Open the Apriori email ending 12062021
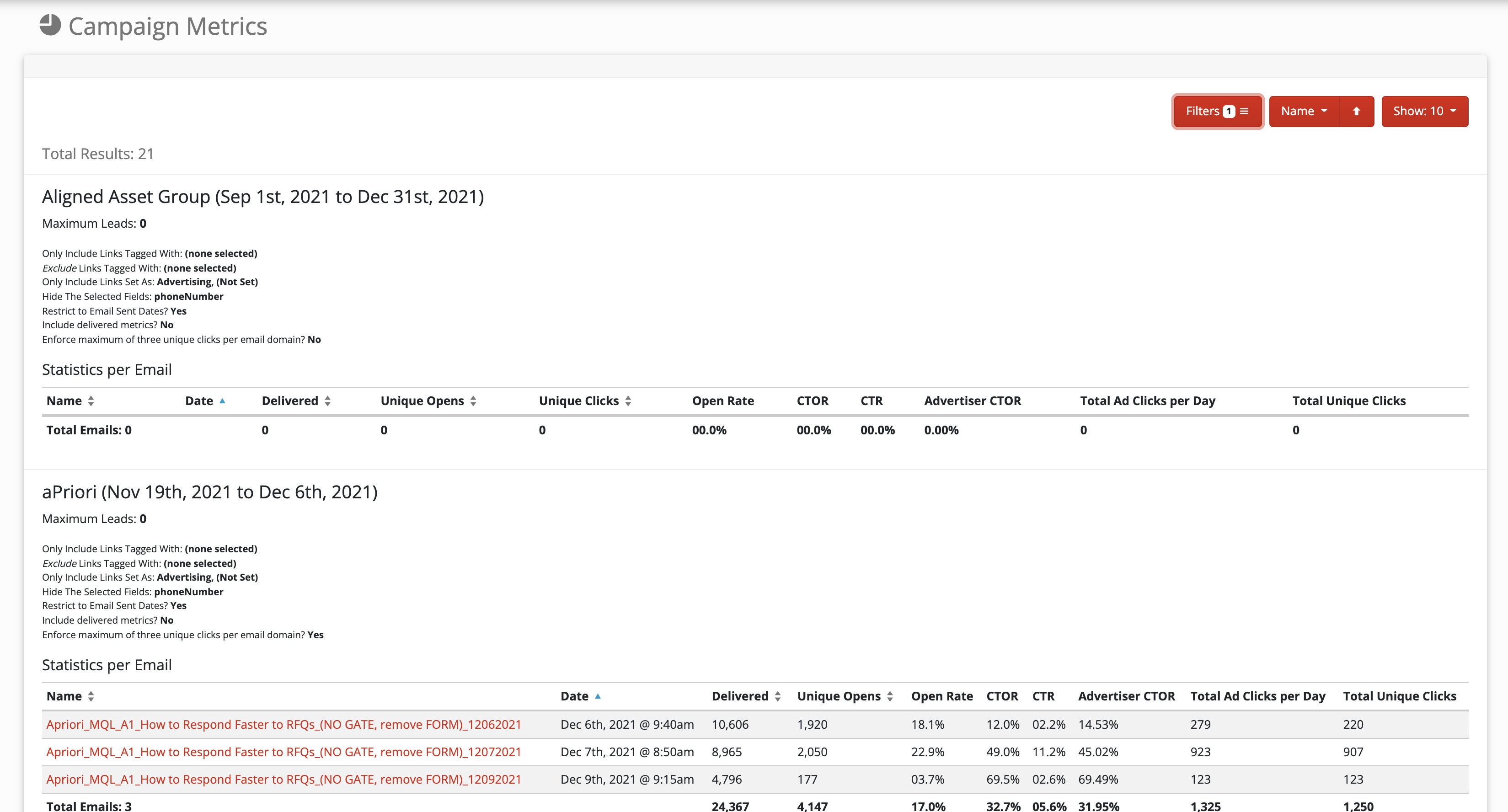This screenshot has width=1508, height=812. tap(283, 724)
